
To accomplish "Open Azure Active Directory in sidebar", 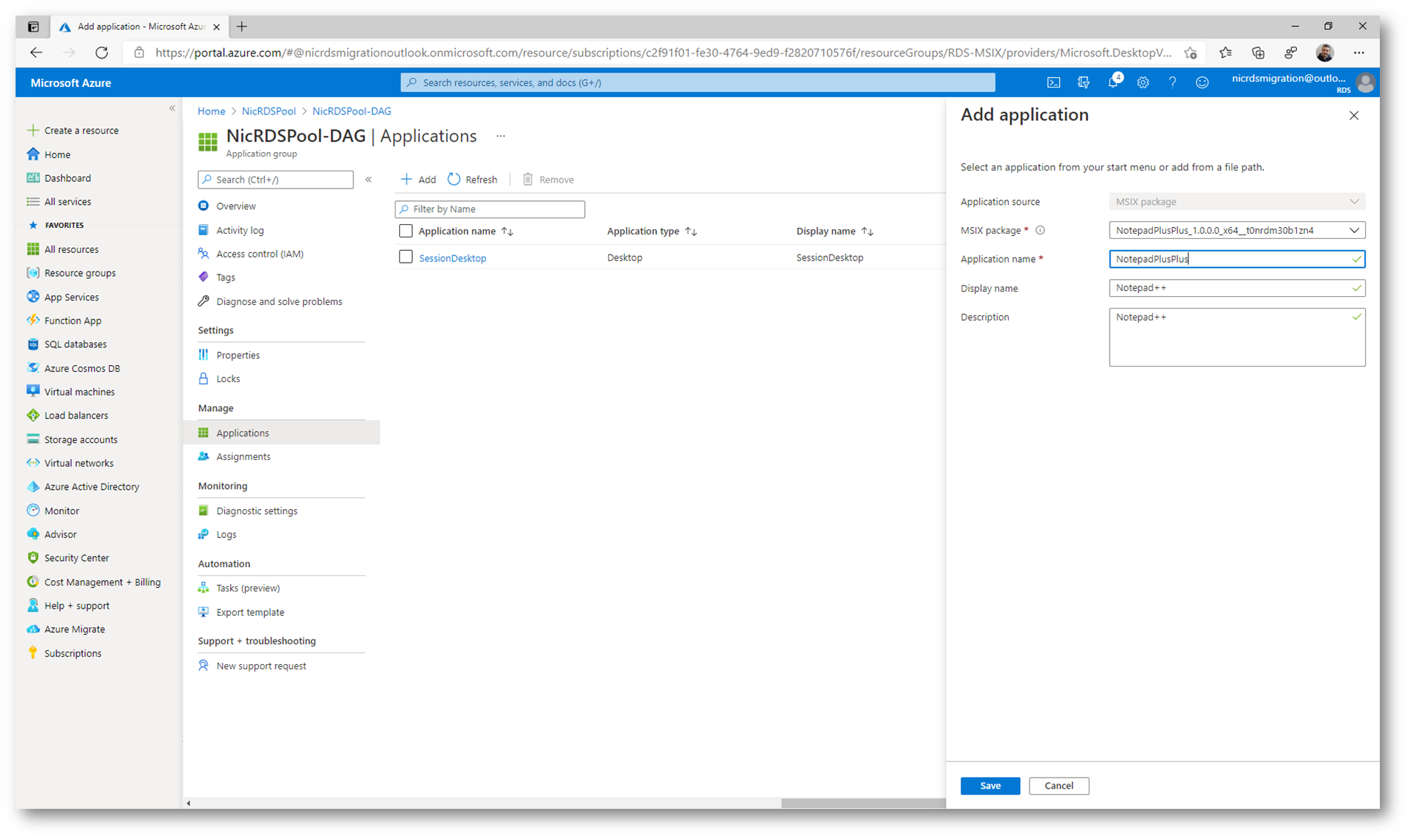I will click(x=83, y=487).
